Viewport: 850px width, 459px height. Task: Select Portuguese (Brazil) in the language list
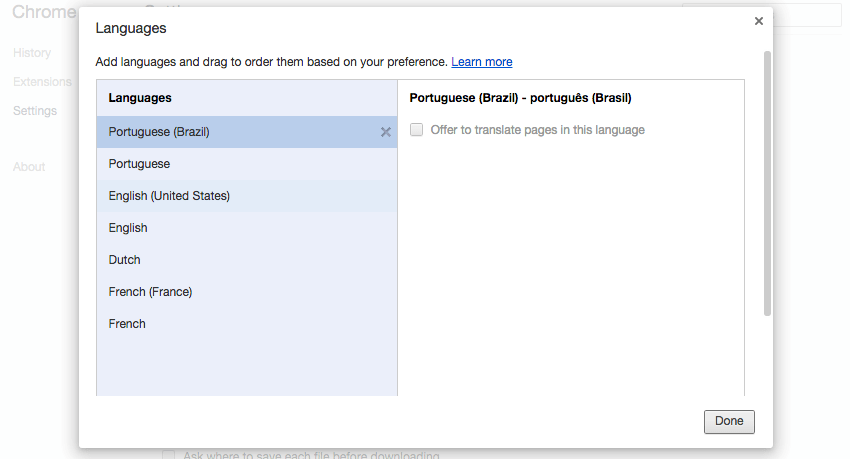tap(159, 132)
